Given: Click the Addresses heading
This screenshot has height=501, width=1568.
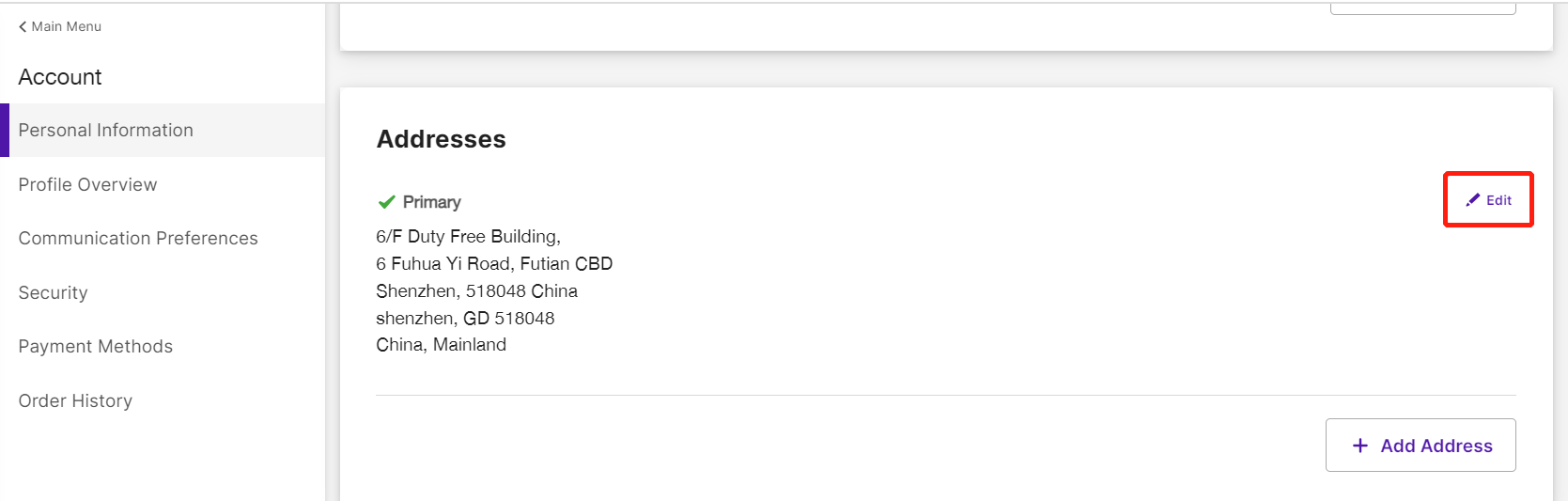Looking at the screenshot, I should (442, 139).
